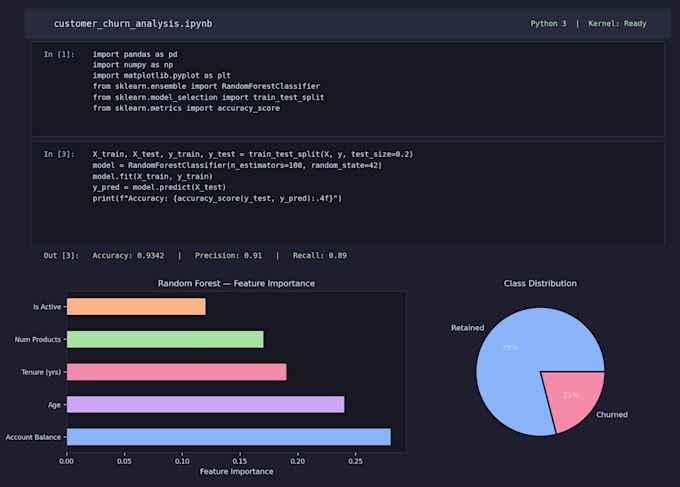Viewport: 680px width, 487px height.
Task: Click the 0.00 x-axis tick label
Action: 66,461
